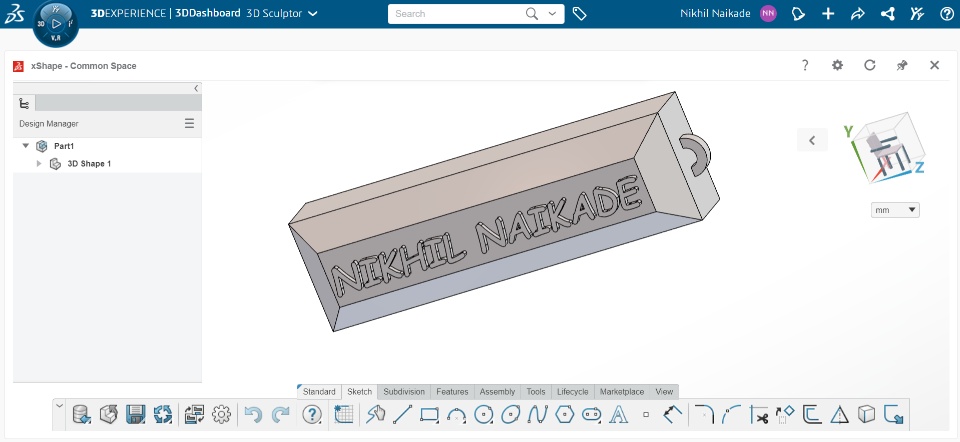Select the Mirror entities triangle tool

tap(839, 414)
